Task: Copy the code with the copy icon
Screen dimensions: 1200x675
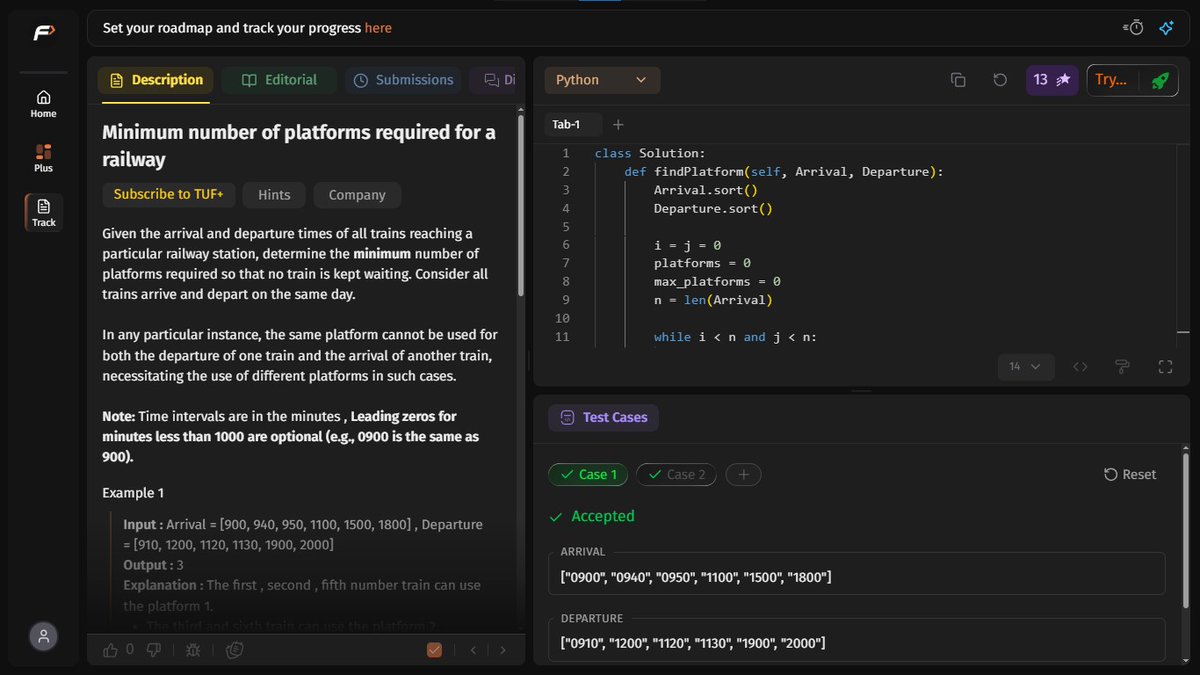Action: coord(958,80)
